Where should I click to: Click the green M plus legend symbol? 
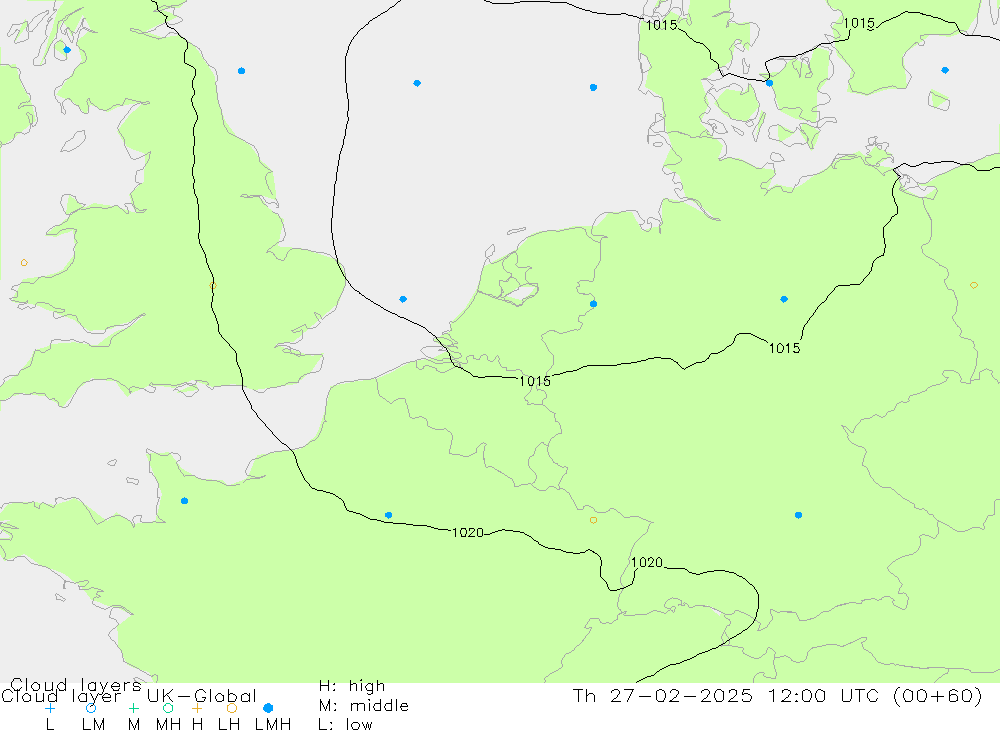click(133, 708)
